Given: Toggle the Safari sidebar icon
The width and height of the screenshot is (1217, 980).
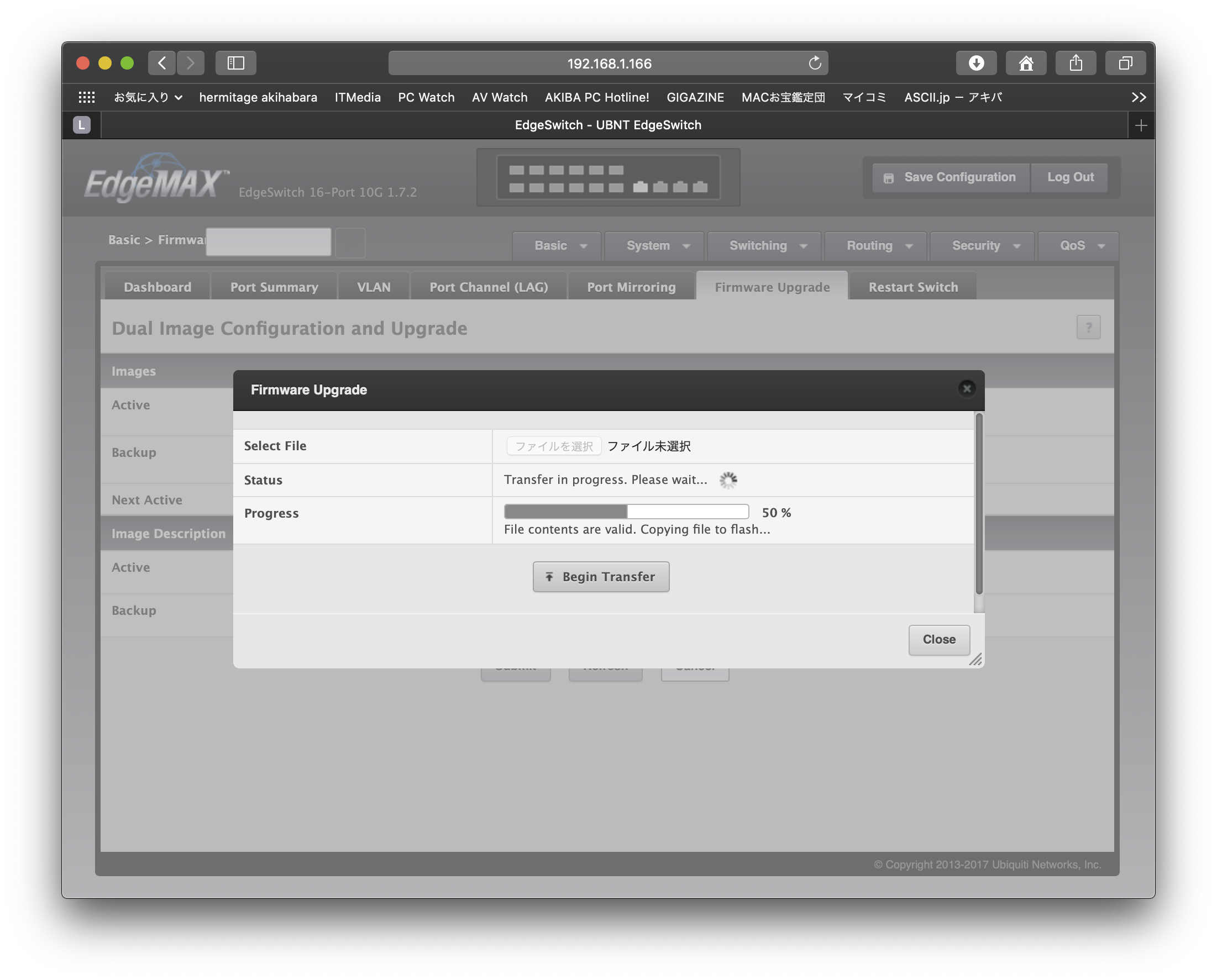Looking at the screenshot, I should click(x=235, y=62).
